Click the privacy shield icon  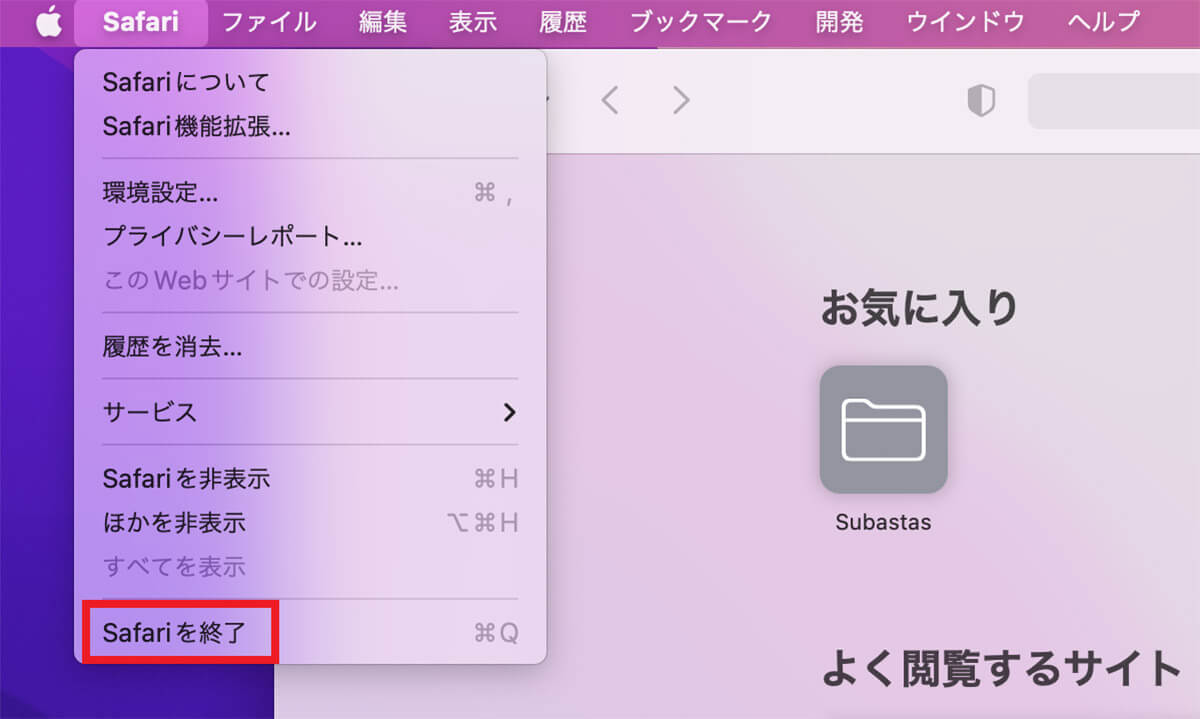pyautogui.click(x=981, y=100)
